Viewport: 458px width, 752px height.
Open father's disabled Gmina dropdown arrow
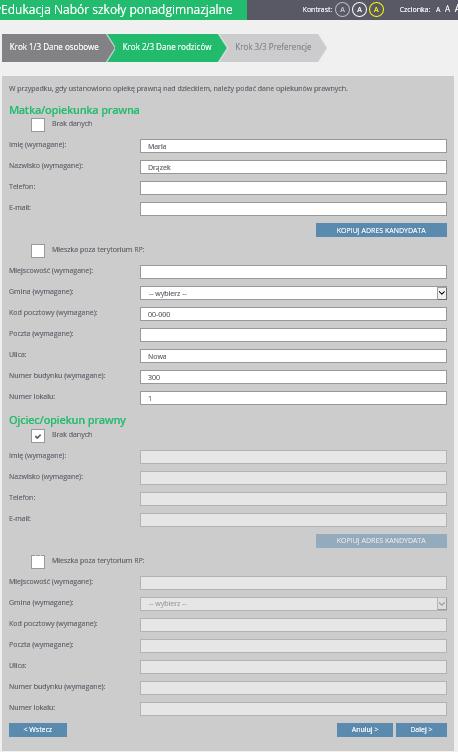click(442, 604)
